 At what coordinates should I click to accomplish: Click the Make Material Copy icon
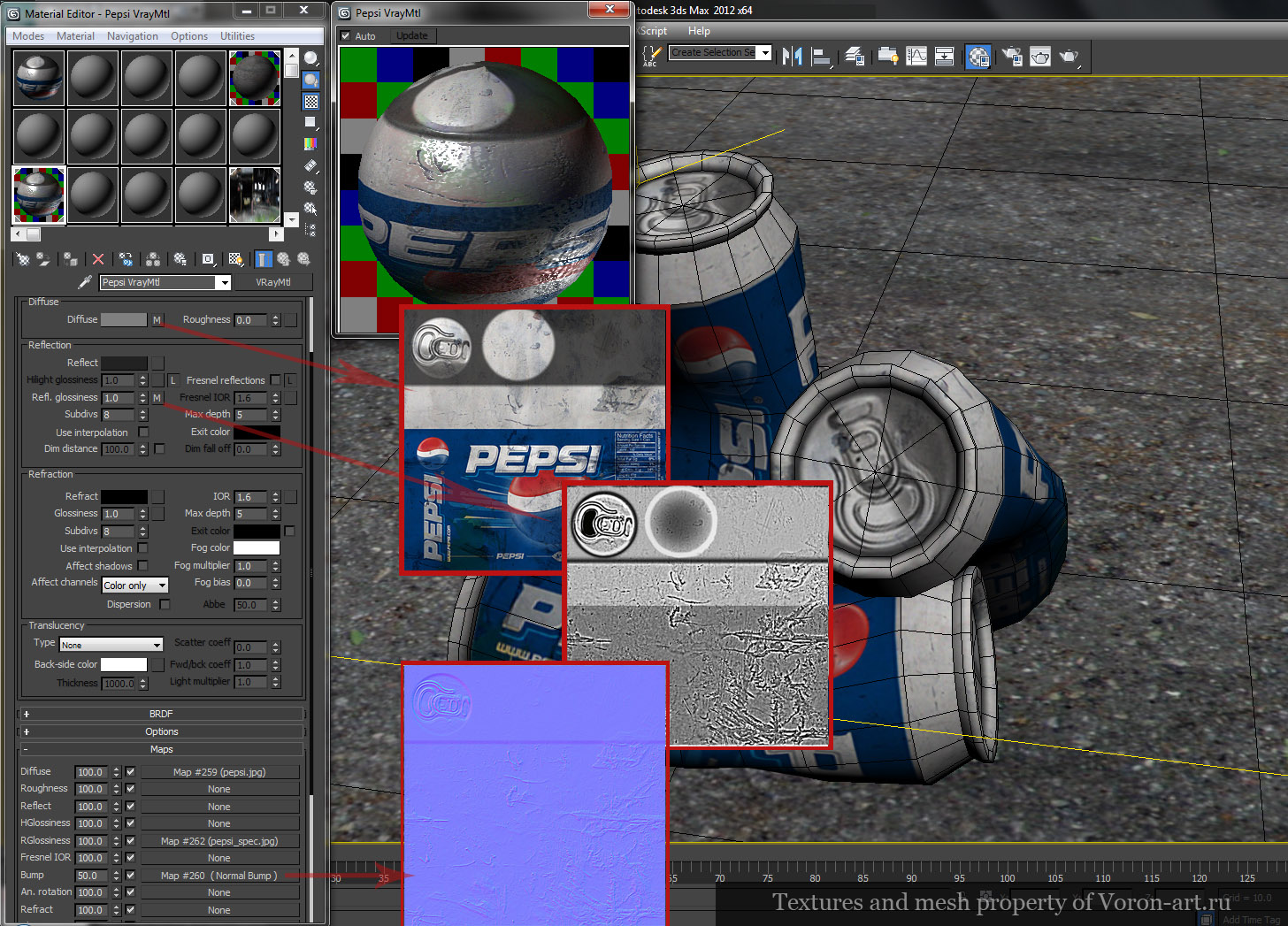126,259
